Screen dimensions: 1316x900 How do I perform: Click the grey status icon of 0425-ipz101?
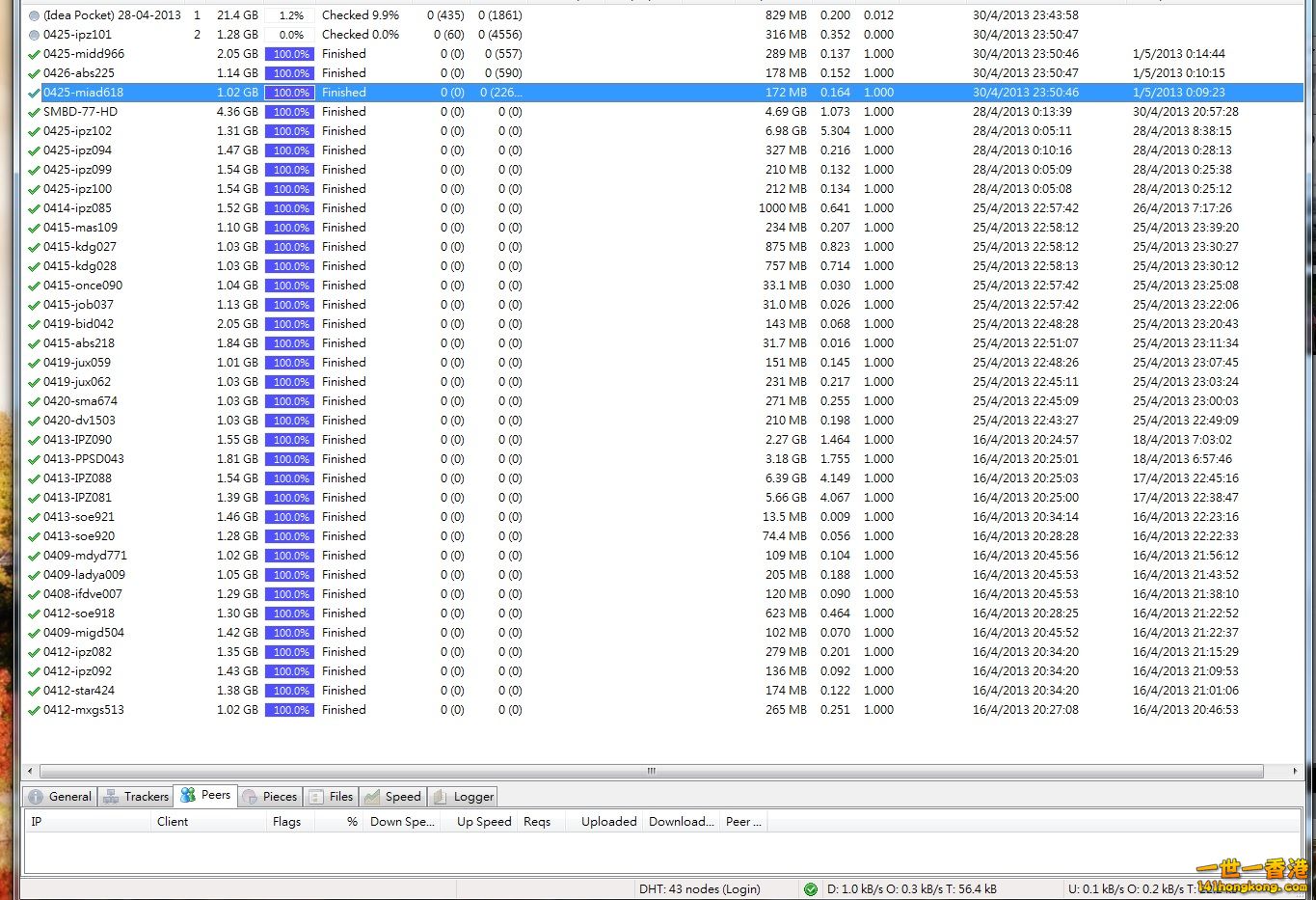pos(35,35)
